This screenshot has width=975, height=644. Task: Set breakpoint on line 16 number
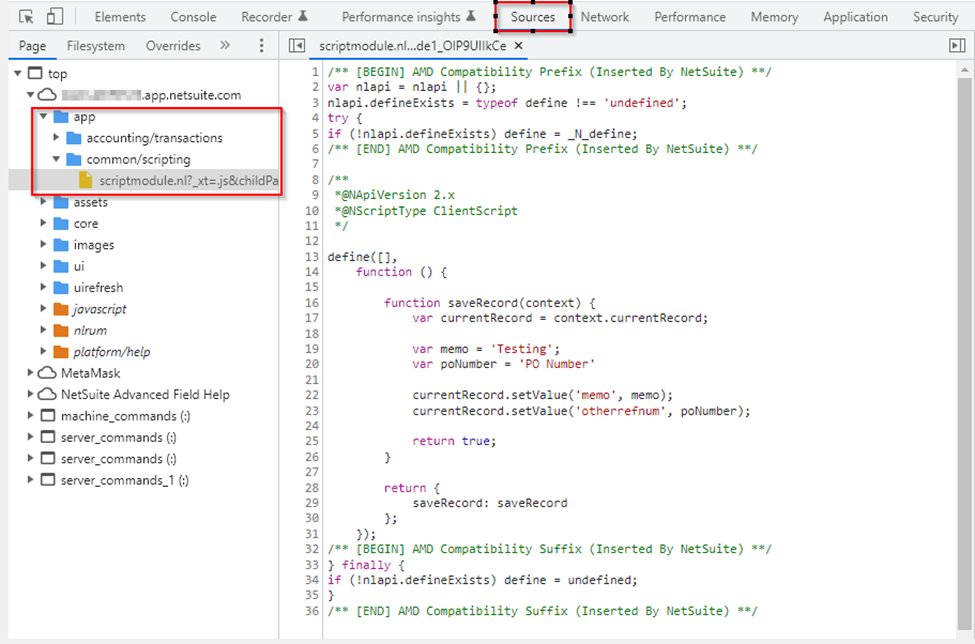click(312, 303)
